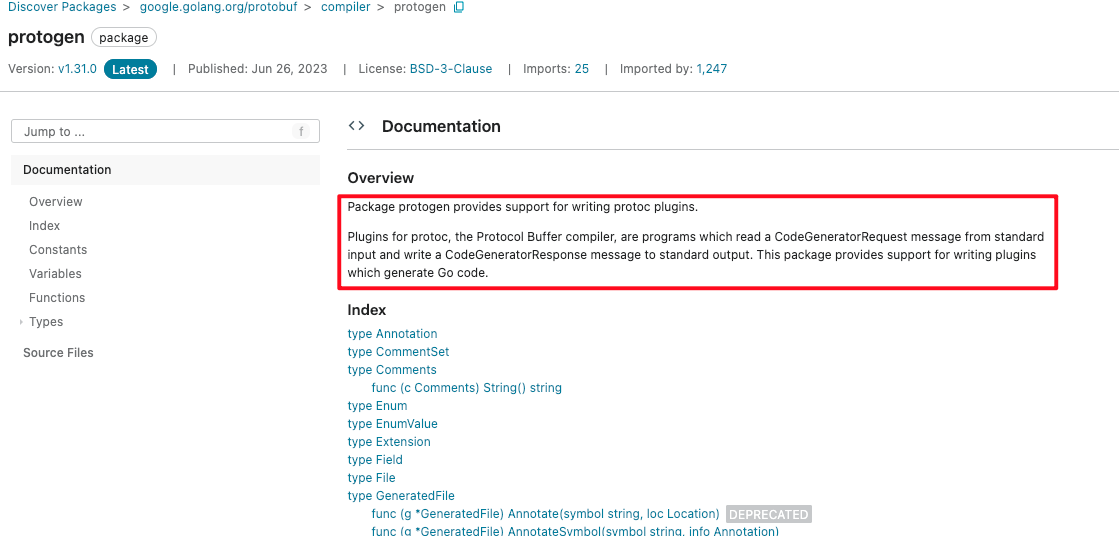Open the Comments String() function link
This screenshot has width=1119, height=536.
467,388
